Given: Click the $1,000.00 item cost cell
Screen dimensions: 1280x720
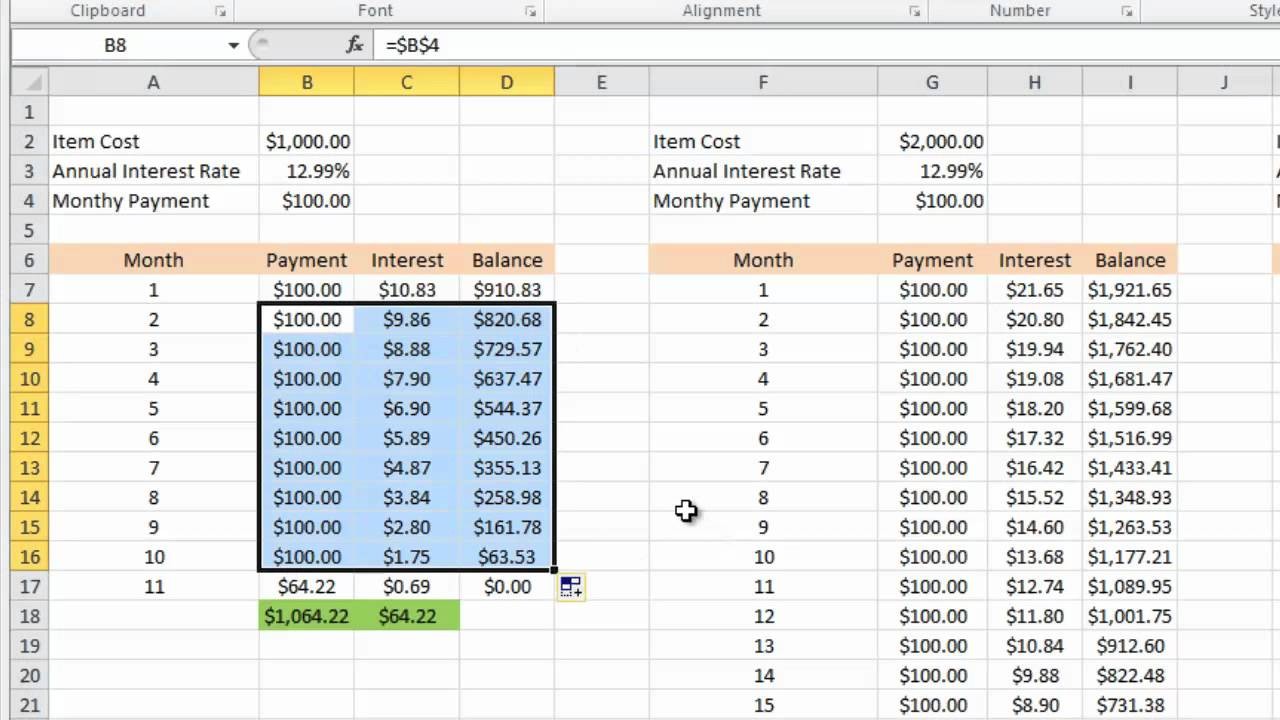Looking at the screenshot, I should click(307, 142).
